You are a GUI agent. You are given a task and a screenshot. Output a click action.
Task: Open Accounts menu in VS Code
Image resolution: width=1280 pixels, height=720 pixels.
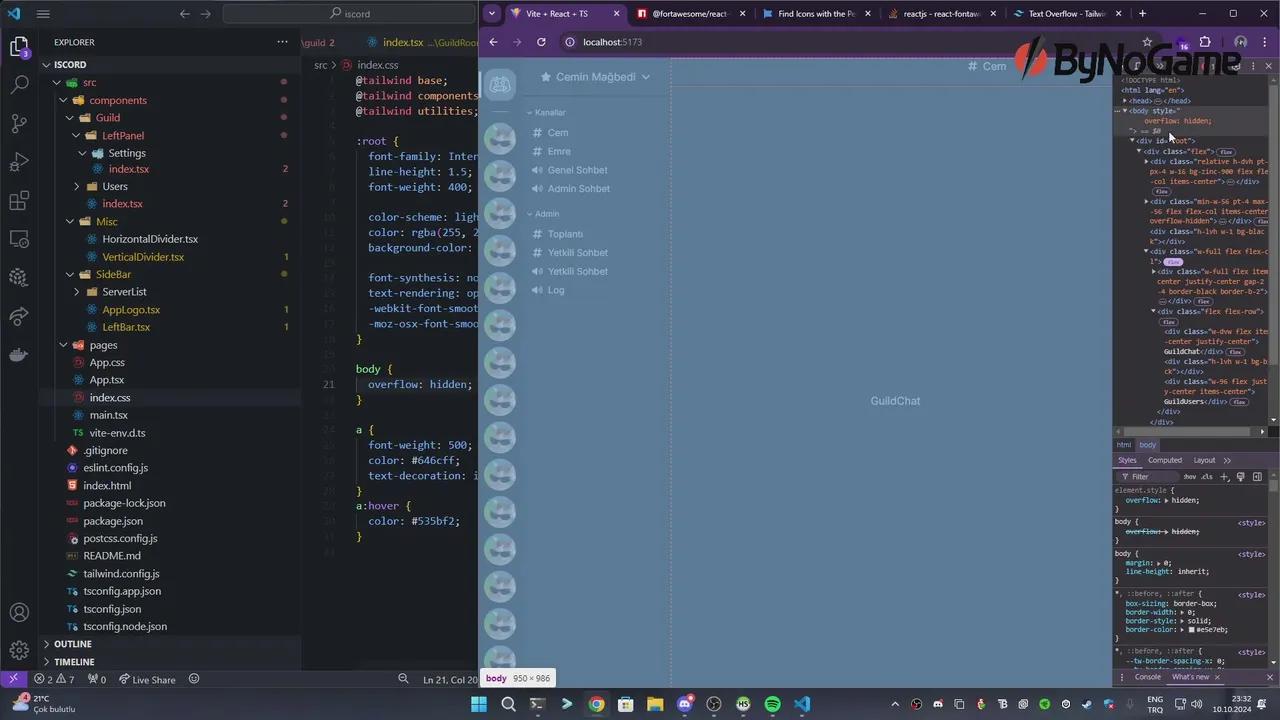(19, 612)
